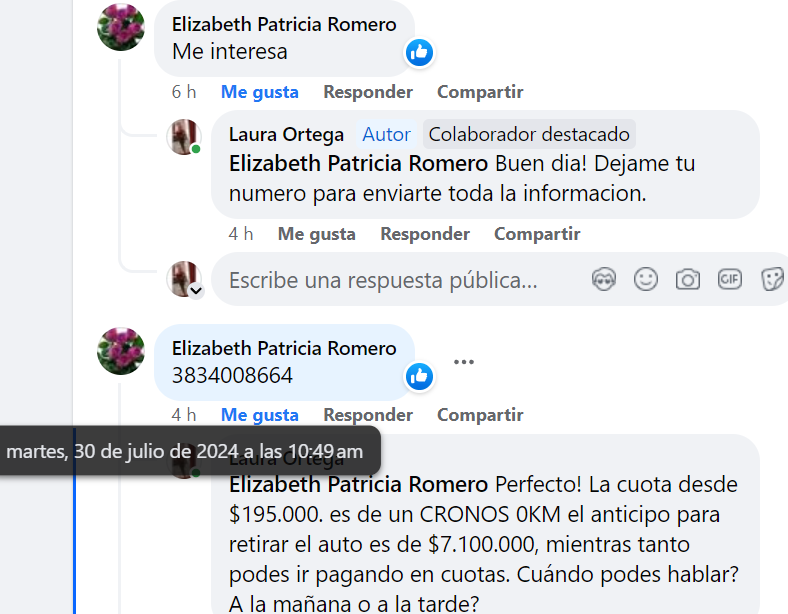Screen dimensions: 788x614
Task: Toggle Me gusta on 'Me interesa' comment
Action: 260,92
